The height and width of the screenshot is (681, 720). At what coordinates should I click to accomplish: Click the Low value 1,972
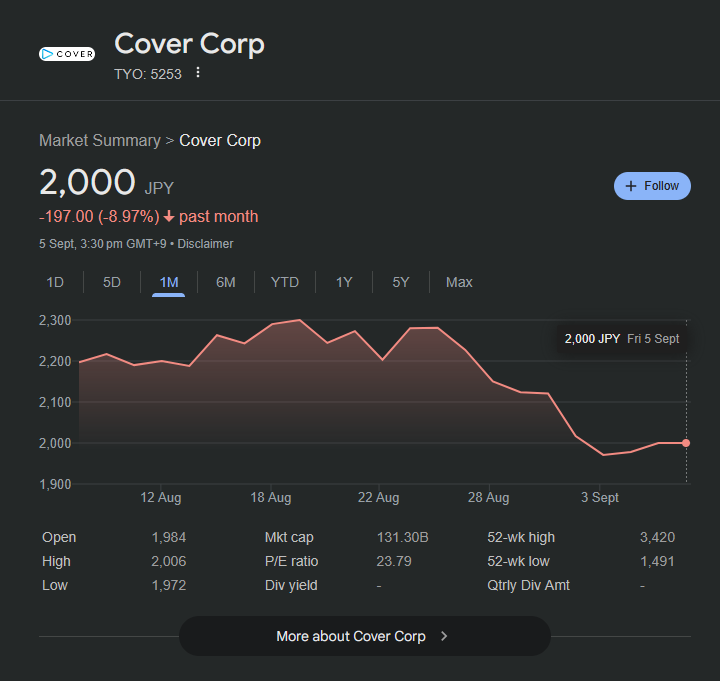point(169,585)
